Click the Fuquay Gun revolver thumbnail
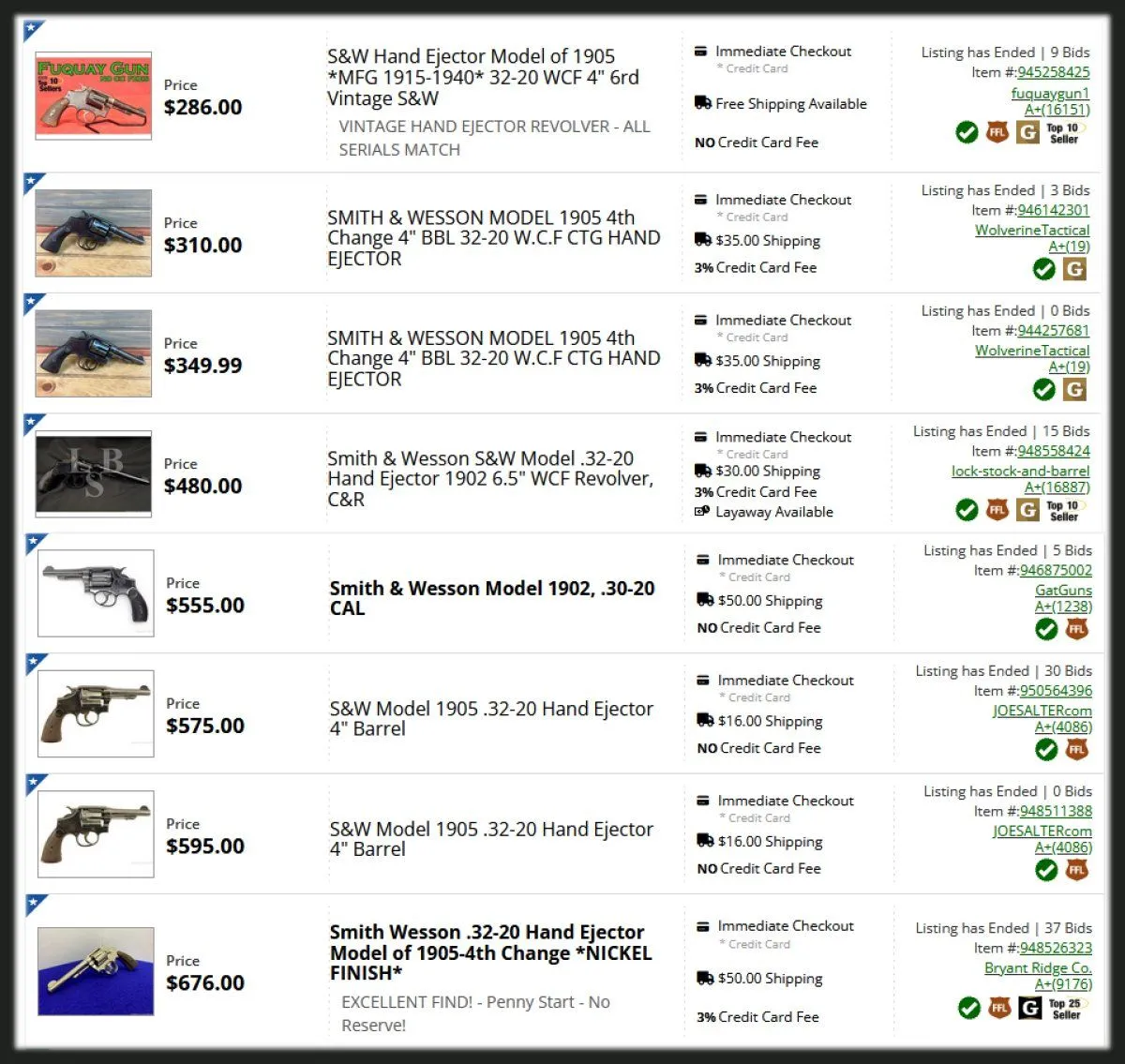The image size is (1125, 1064). click(x=93, y=96)
